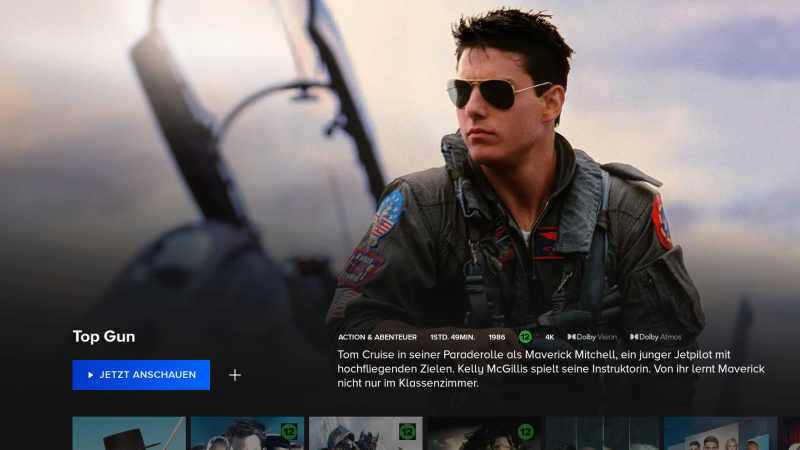The image size is (800, 450).
Task: Open the sixth thumbnail showing a group of people
Action: (720, 434)
